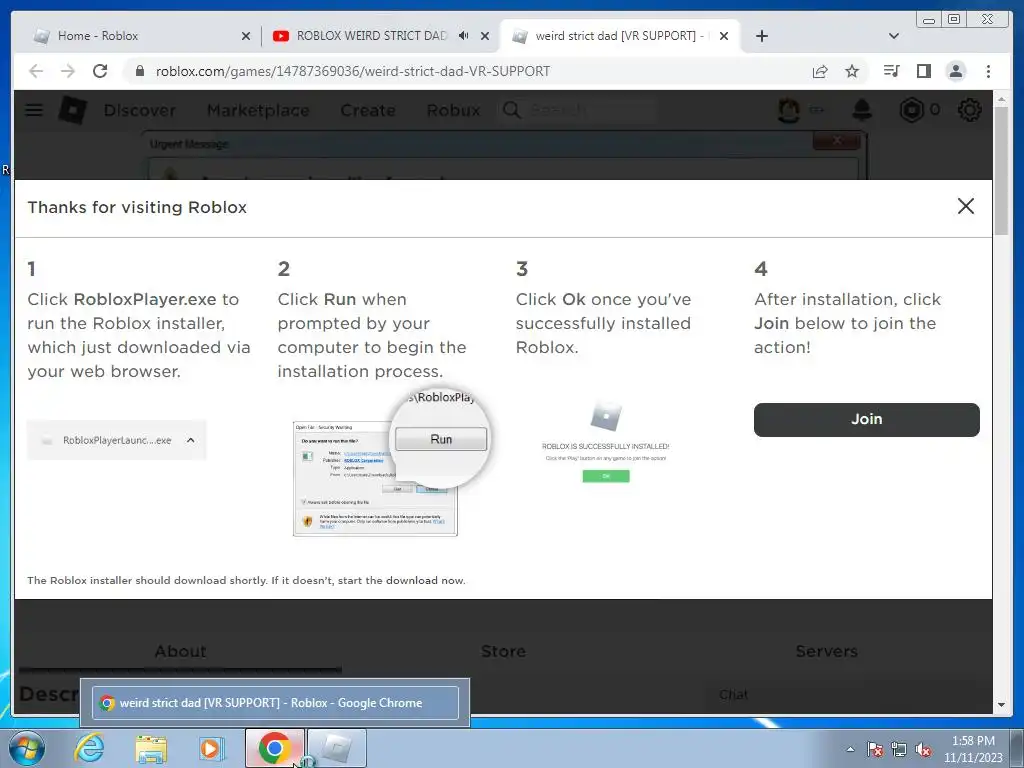Viewport: 1024px width, 768px height.
Task: Close the Urgent Message banner
Action: 837,140
